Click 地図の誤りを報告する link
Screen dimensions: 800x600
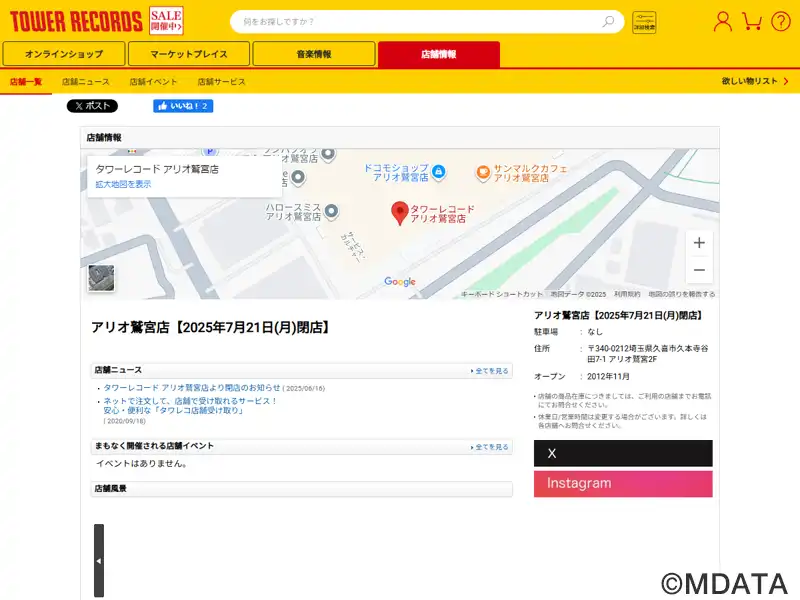click(682, 294)
